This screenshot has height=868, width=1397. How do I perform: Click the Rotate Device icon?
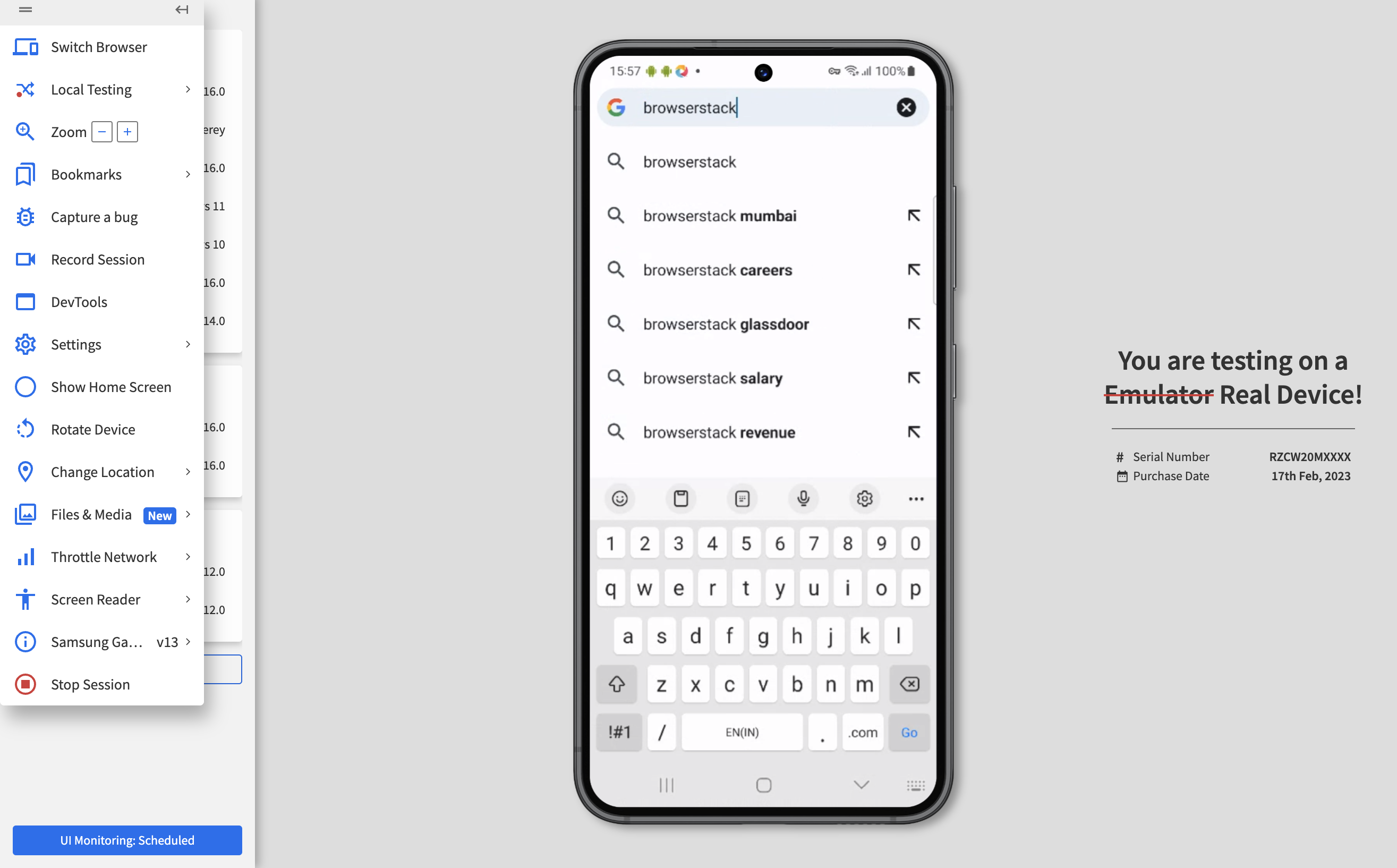25,429
